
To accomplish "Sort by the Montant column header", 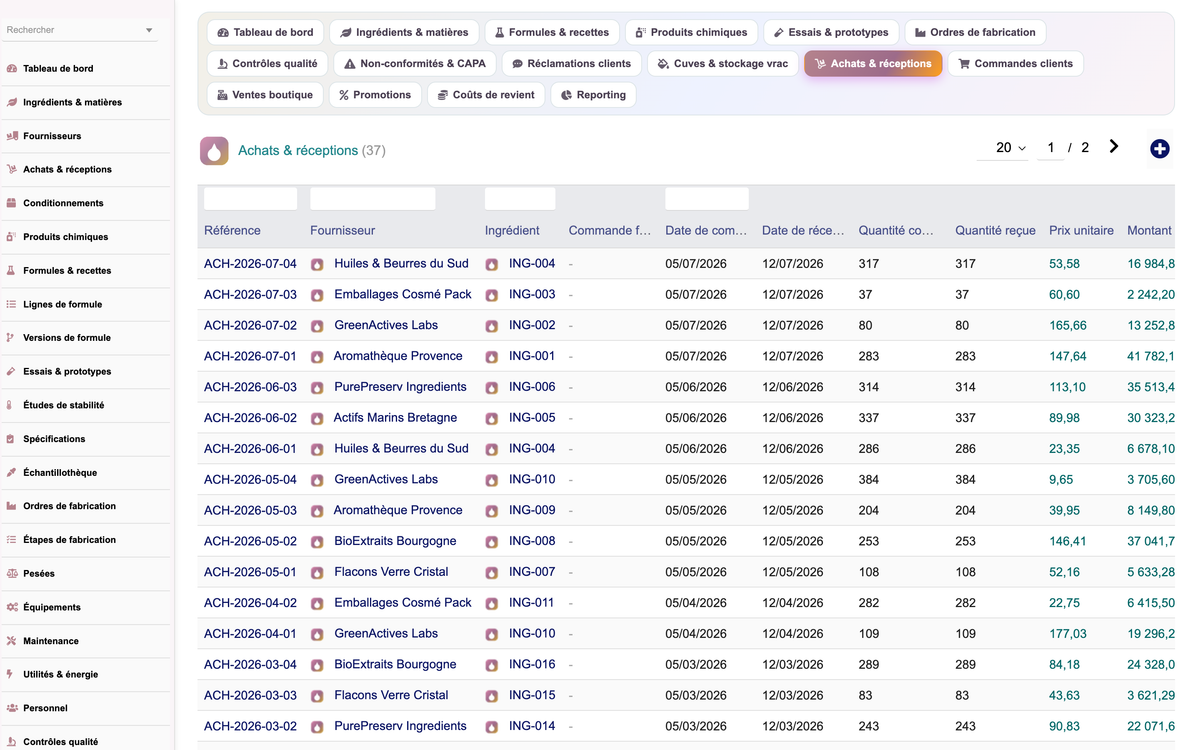I will click(1149, 230).
